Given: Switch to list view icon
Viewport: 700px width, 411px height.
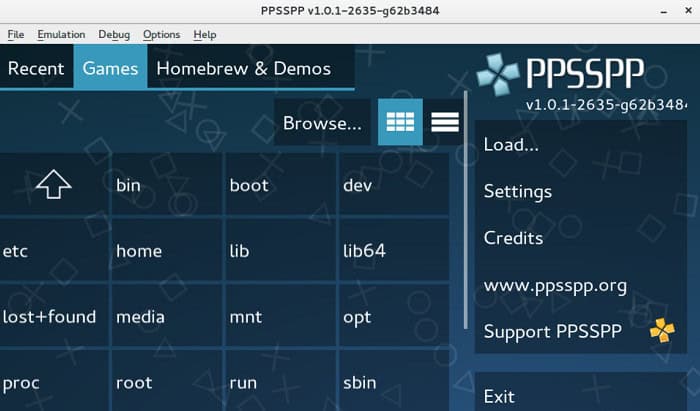Looking at the screenshot, I should 445,122.
